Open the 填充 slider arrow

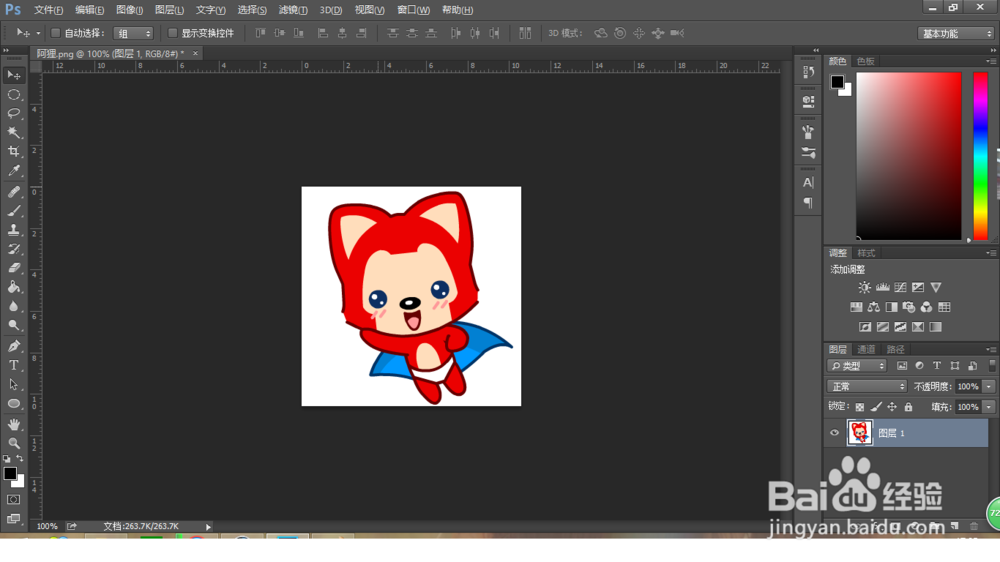[x=989, y=406]
